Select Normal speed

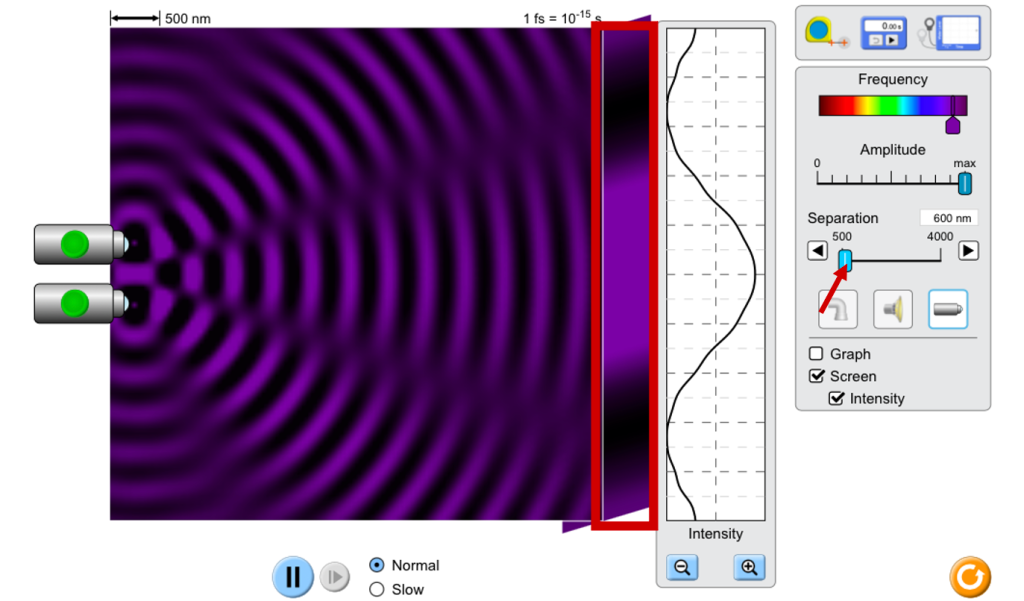click(x=377, y=564)
